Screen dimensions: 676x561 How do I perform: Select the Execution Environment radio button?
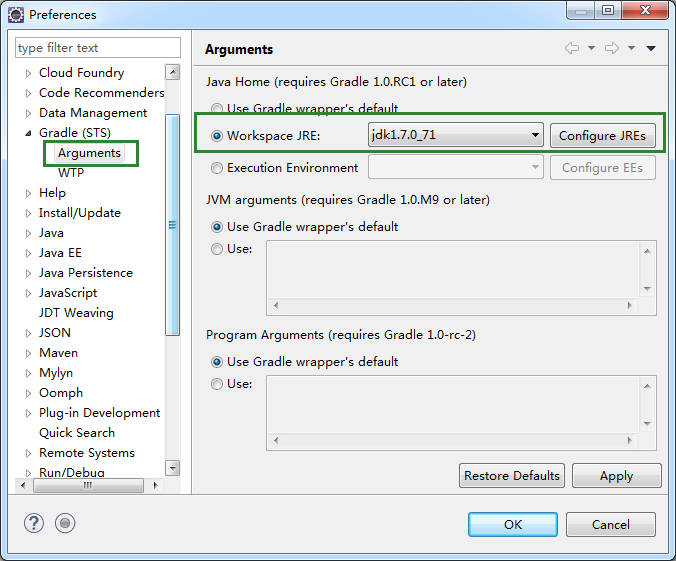[217, 168]
